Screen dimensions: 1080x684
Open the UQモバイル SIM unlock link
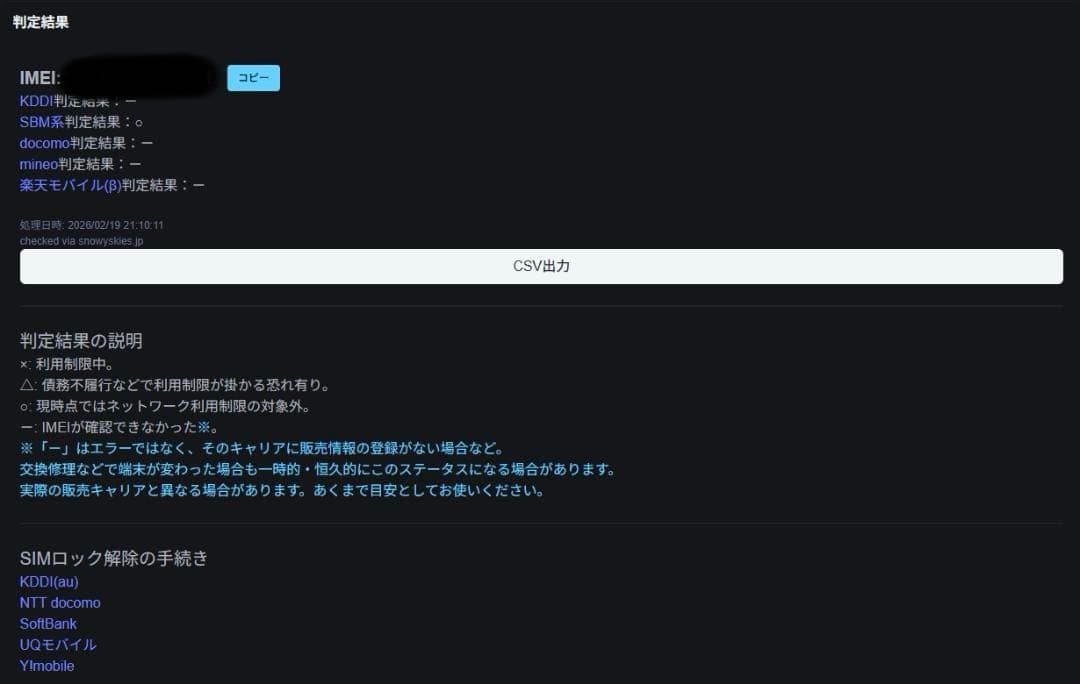tap(56, 644)
